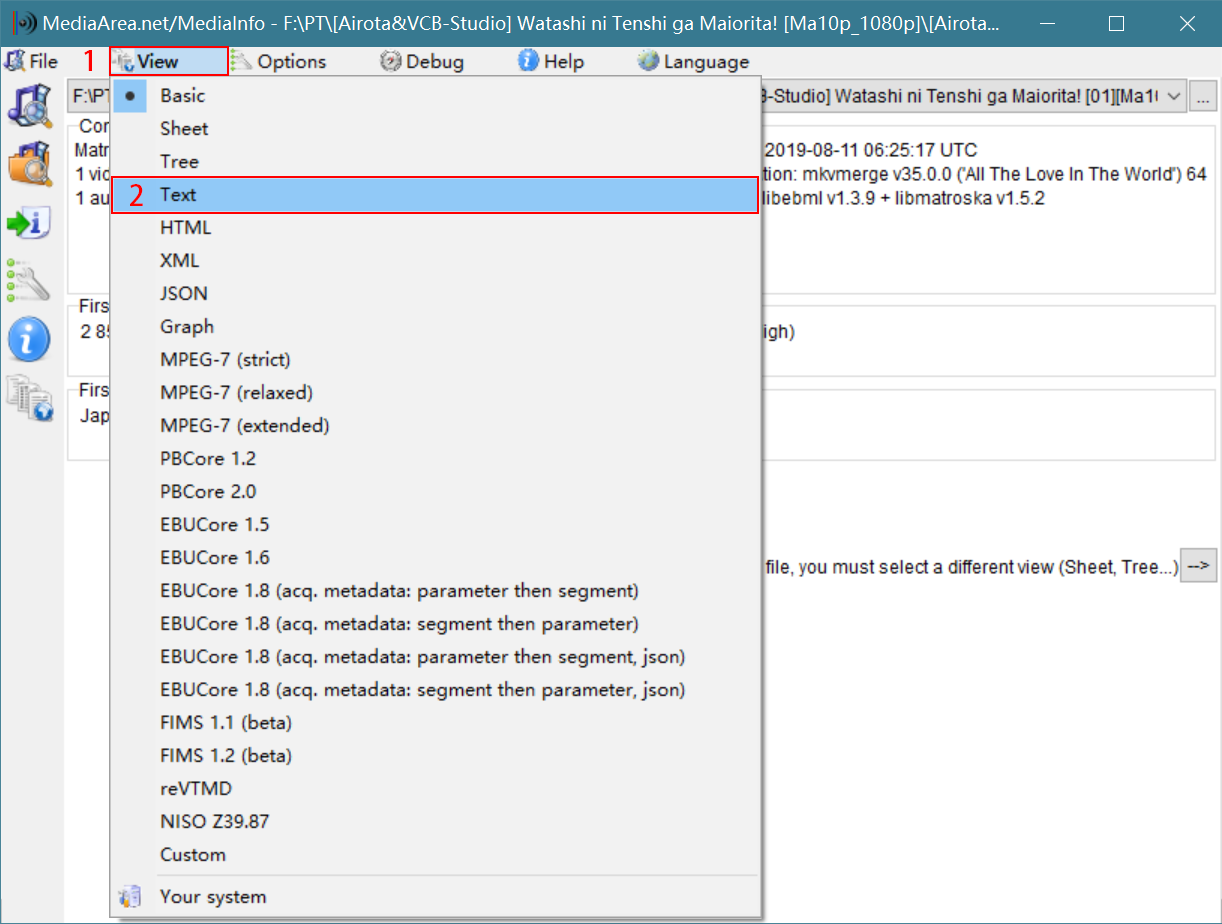The image size is (1222, 924).
Task: Click the documents and globe sidebar icon
Action: tap(29, 397)
